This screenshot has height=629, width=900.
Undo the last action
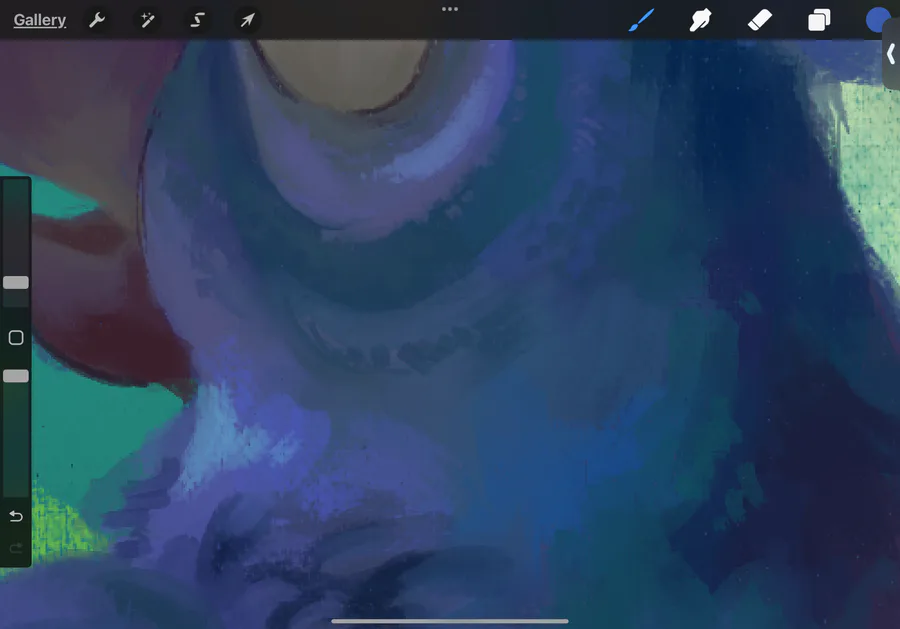pos(16,517)
